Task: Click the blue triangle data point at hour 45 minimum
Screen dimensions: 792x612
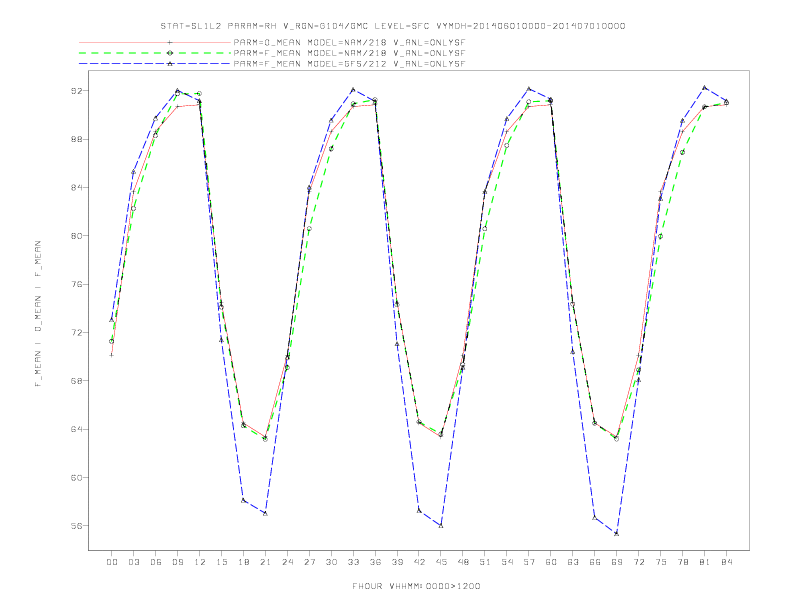Action: coord(441,526)
